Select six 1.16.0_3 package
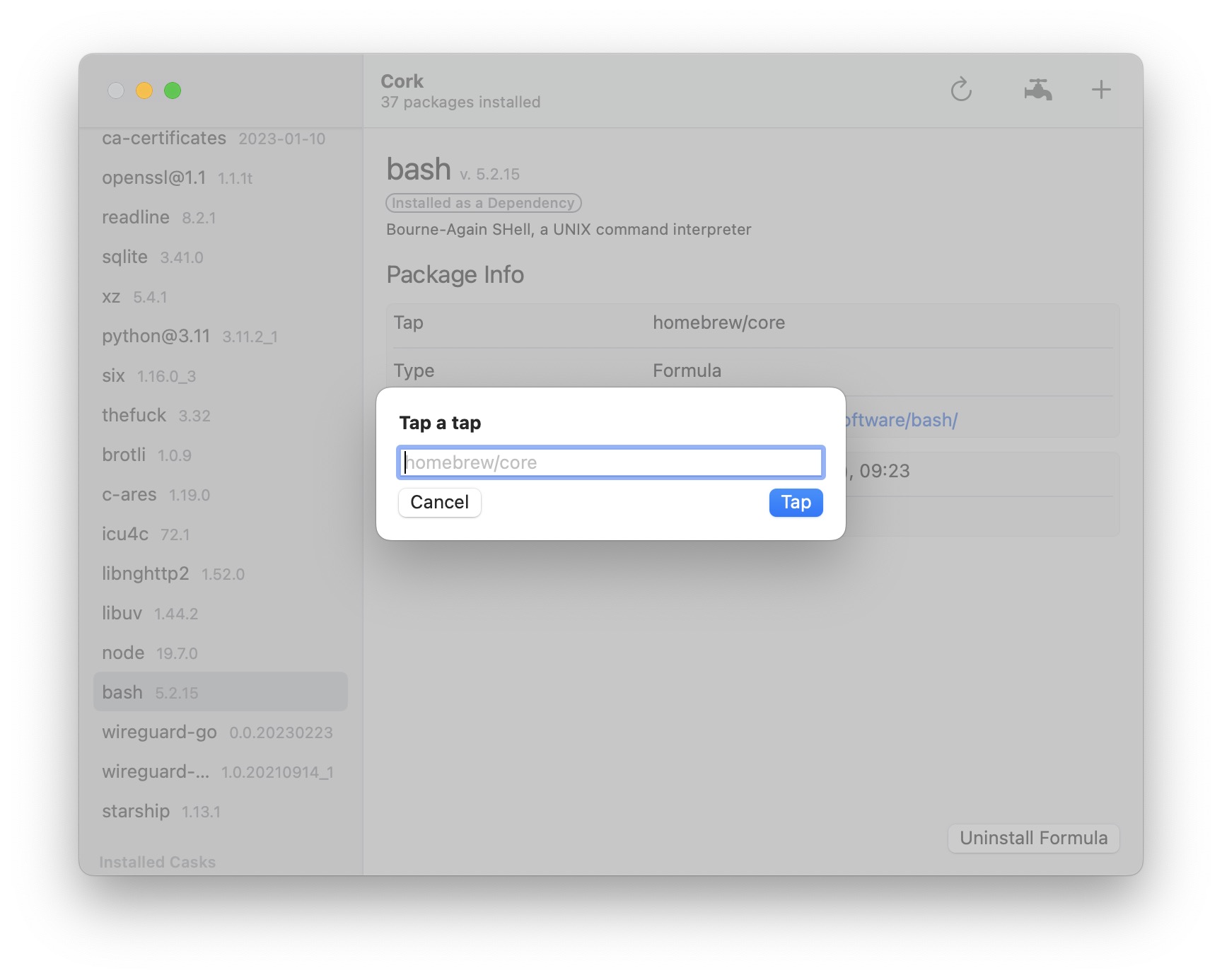Screen dimensions: 1222x980 pos(221,375)
